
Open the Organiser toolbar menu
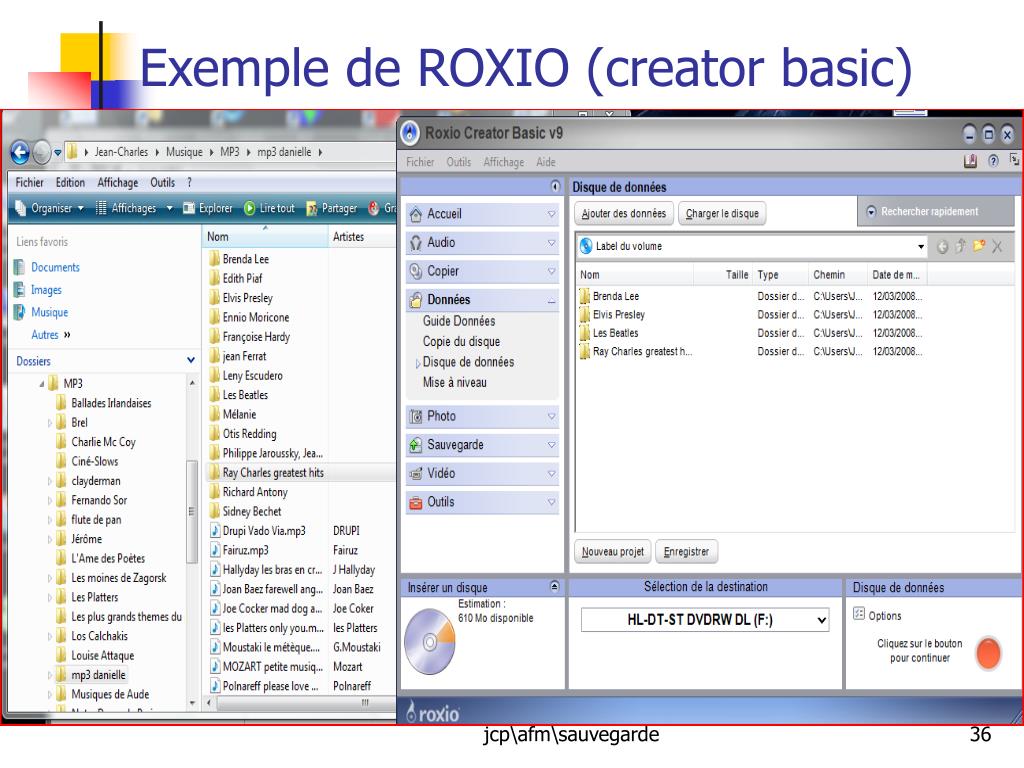point(50,208)
